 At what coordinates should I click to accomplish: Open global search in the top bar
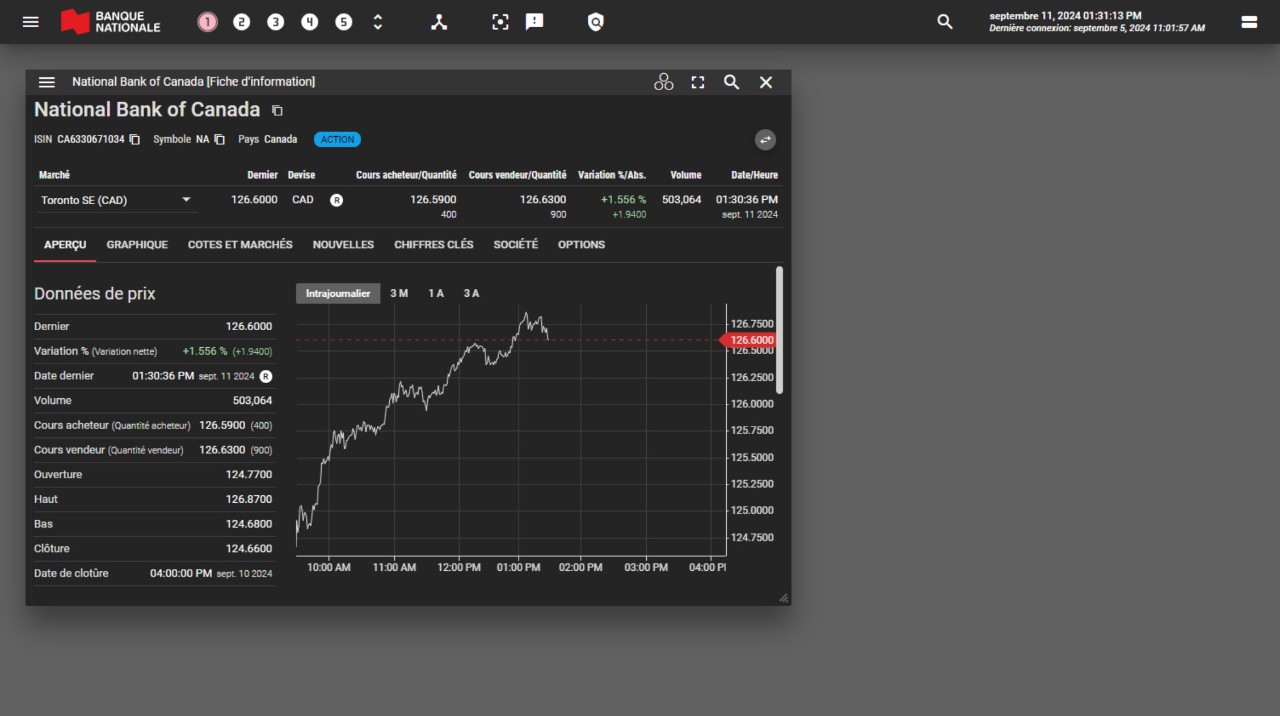pyautogui.click(x=944, y=21)
